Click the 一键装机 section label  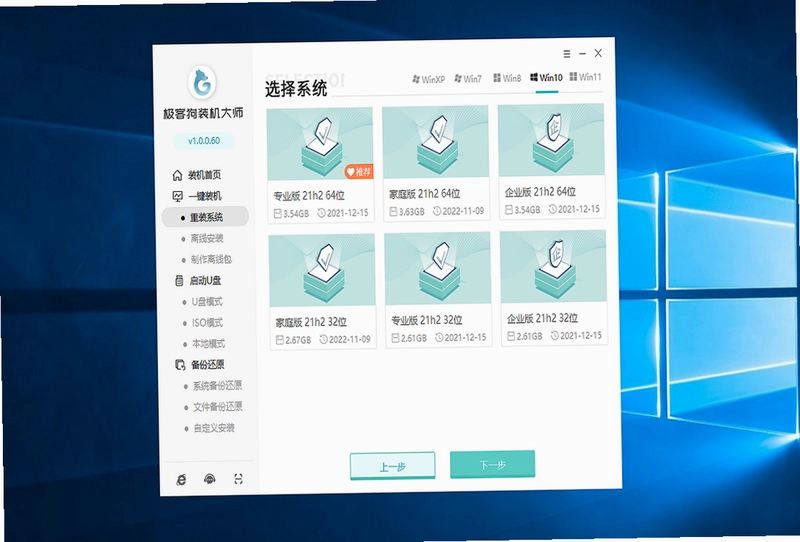(205, 196)
